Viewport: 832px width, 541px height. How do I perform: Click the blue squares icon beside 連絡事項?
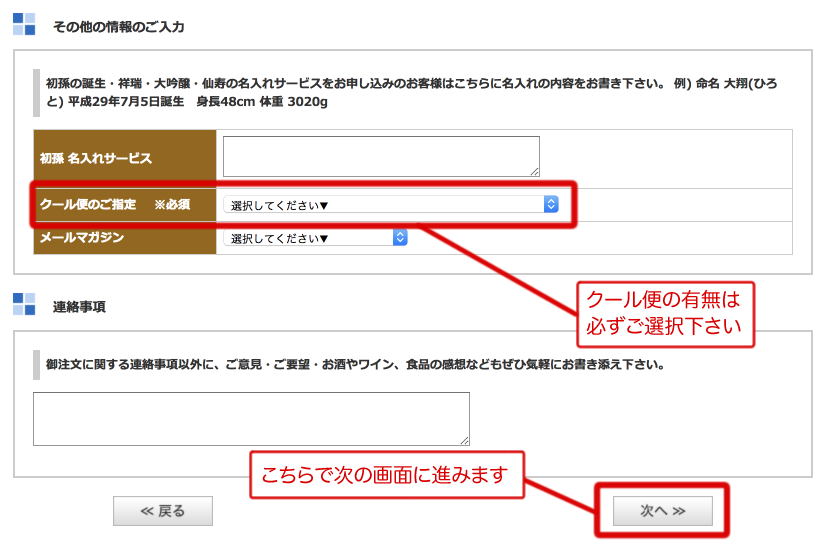tap(24, 304)
